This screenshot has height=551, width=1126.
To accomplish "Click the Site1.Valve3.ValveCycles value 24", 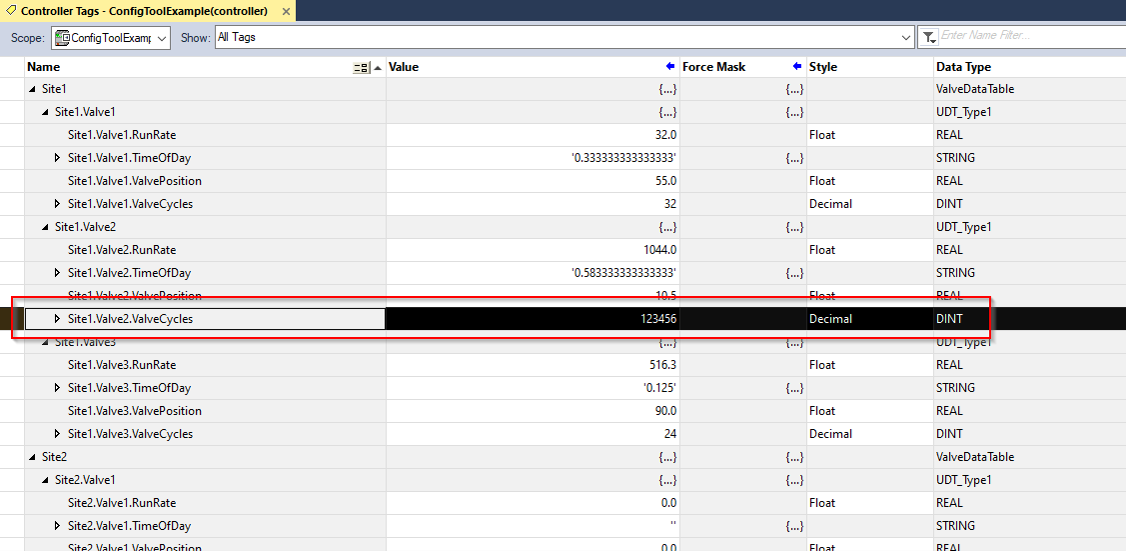I will [671, 433].
